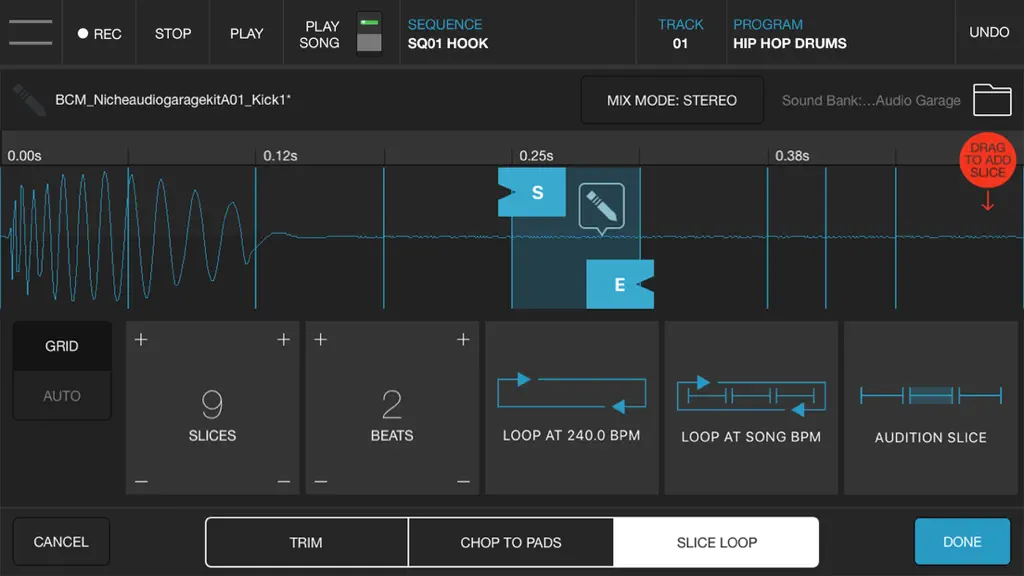
Task: Activate Loop At Song BPM
Action: pos(751,408)
